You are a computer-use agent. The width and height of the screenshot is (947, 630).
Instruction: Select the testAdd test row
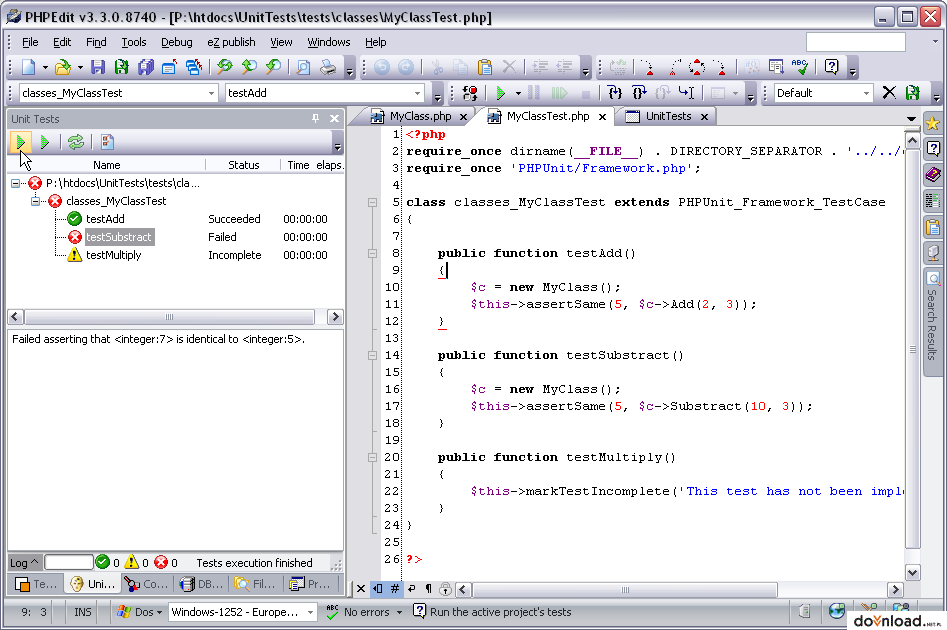pos(175,219)
